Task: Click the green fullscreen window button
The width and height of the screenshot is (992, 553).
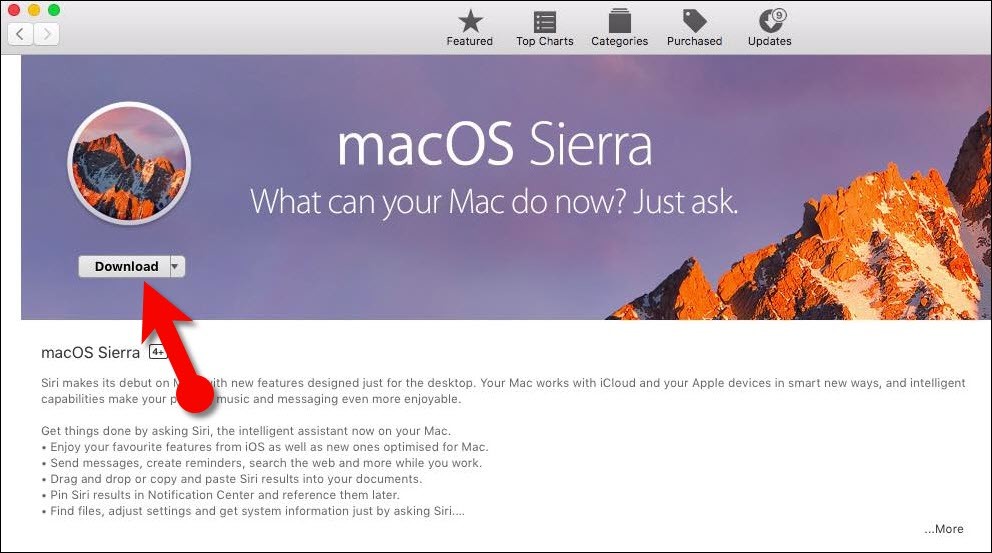Action: [54, 9]
